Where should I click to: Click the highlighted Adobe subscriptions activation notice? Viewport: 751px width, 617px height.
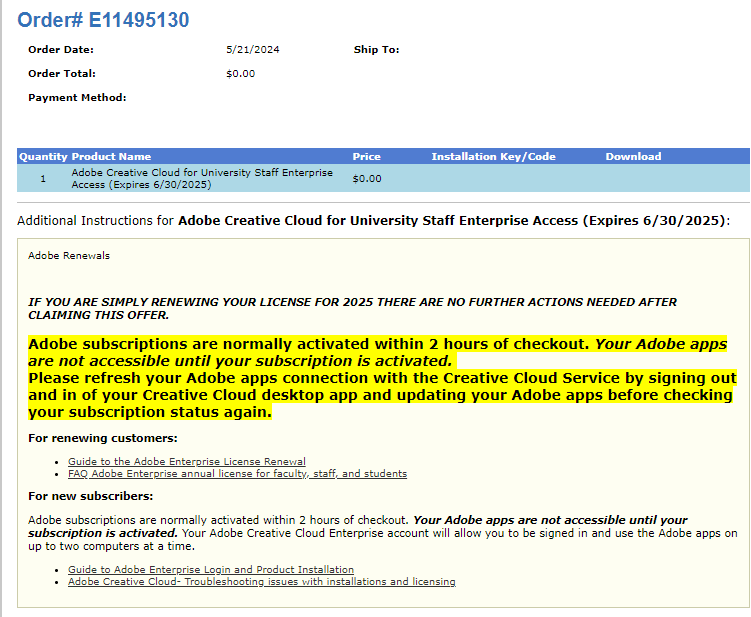click(377, 352)
